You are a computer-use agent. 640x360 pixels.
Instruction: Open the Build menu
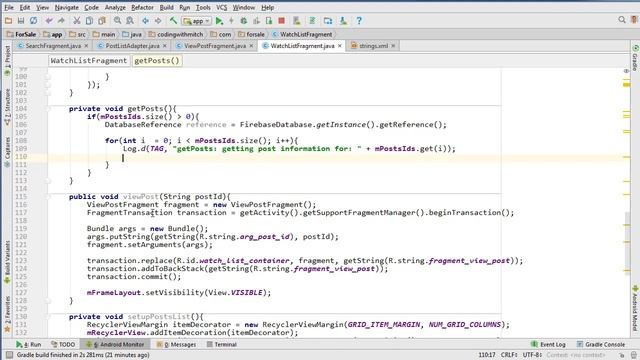[166, 7]
